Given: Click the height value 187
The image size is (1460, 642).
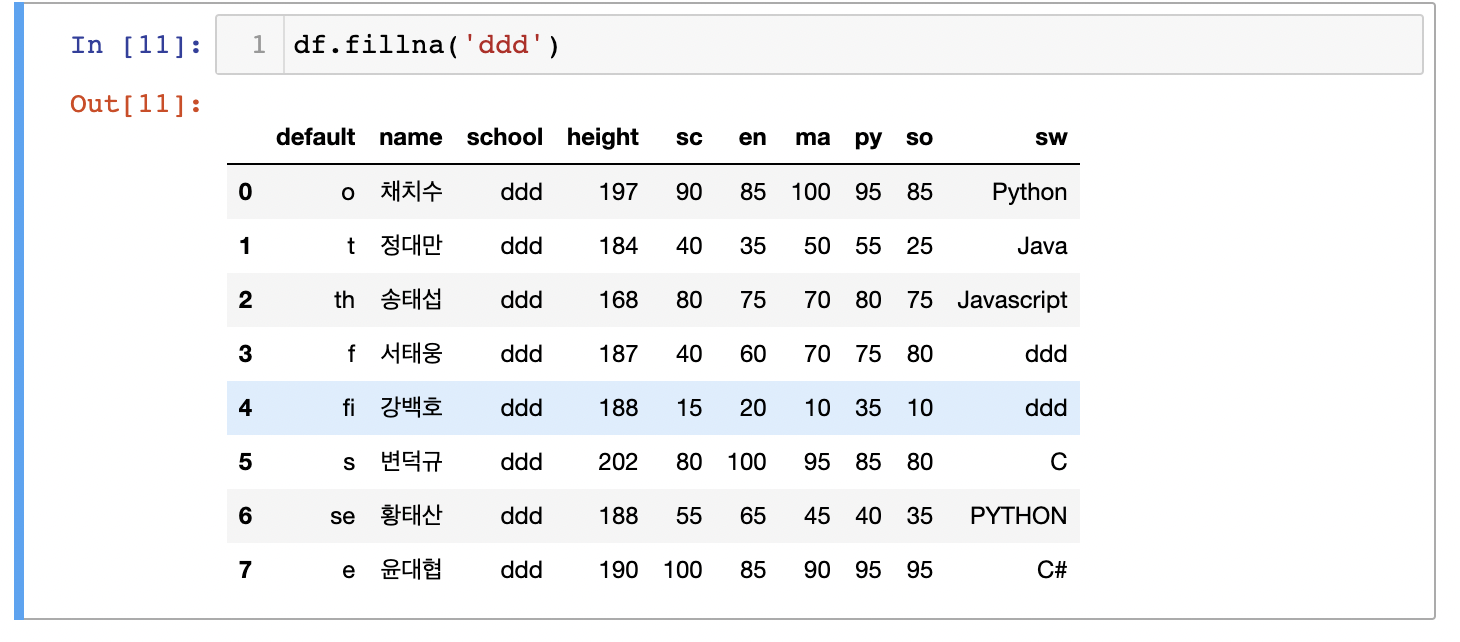Looking at the screenshot, I should click(x=619, y=354).
